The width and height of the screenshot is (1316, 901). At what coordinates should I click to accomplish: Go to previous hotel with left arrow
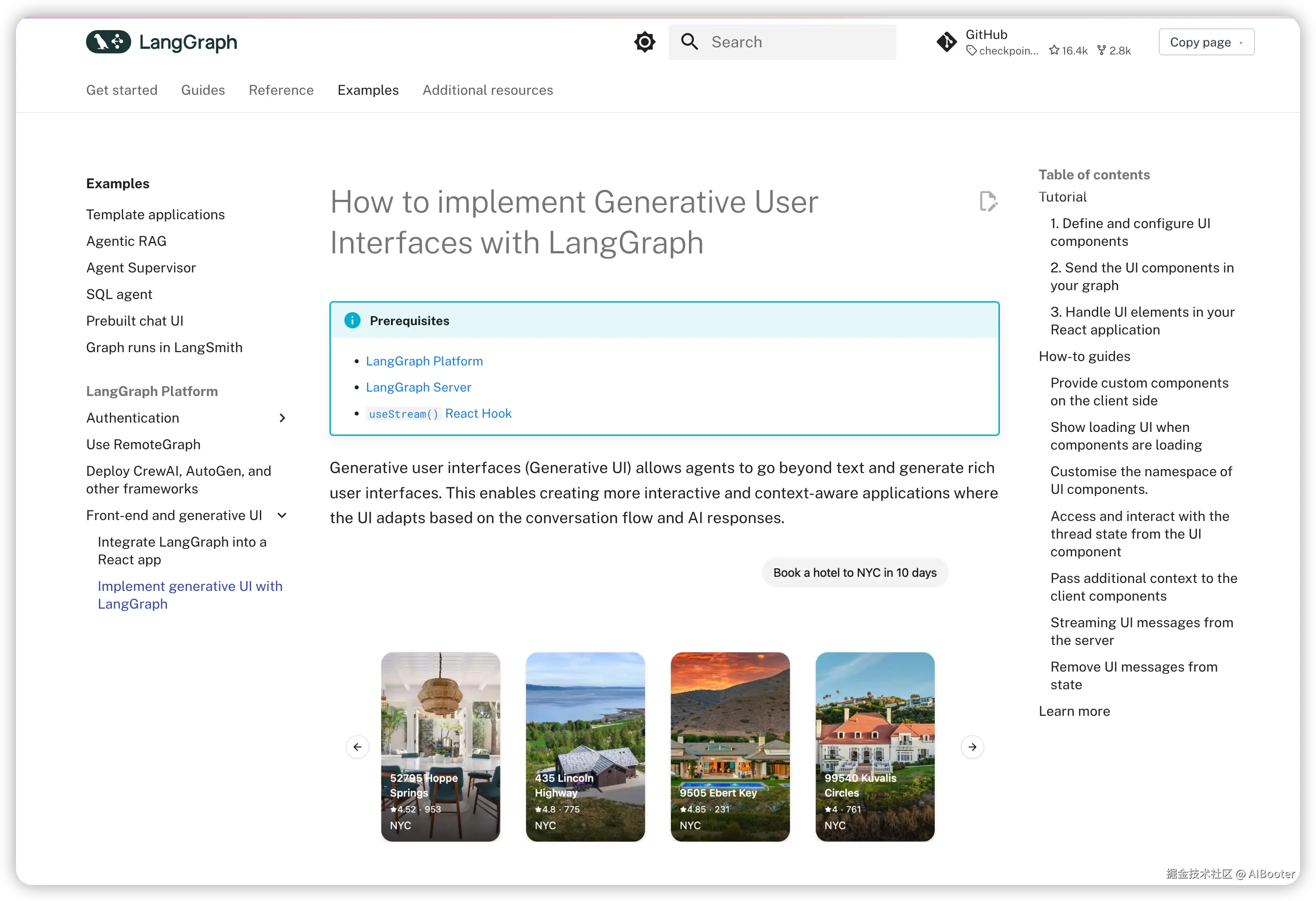[357, 747]
